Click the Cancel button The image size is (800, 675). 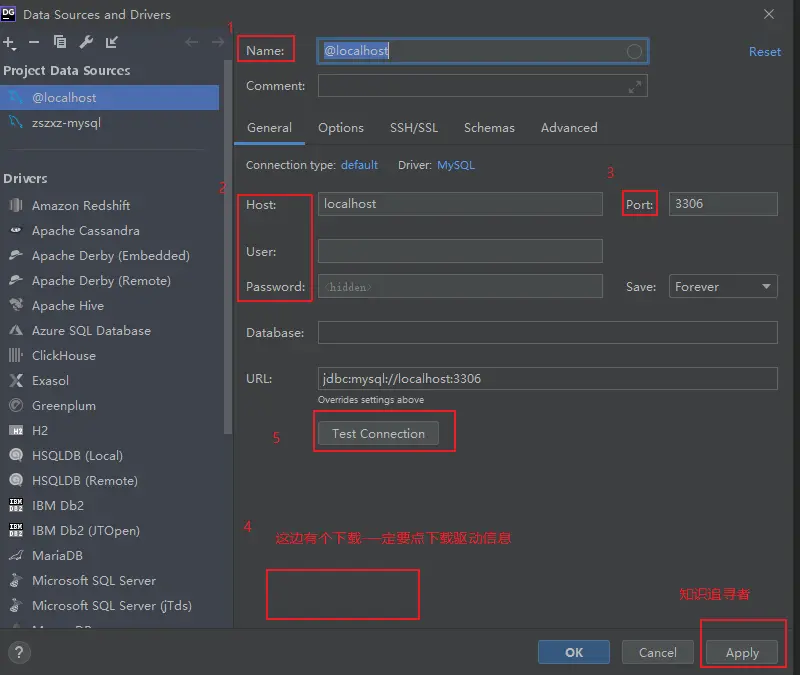(x=658, y=652)
